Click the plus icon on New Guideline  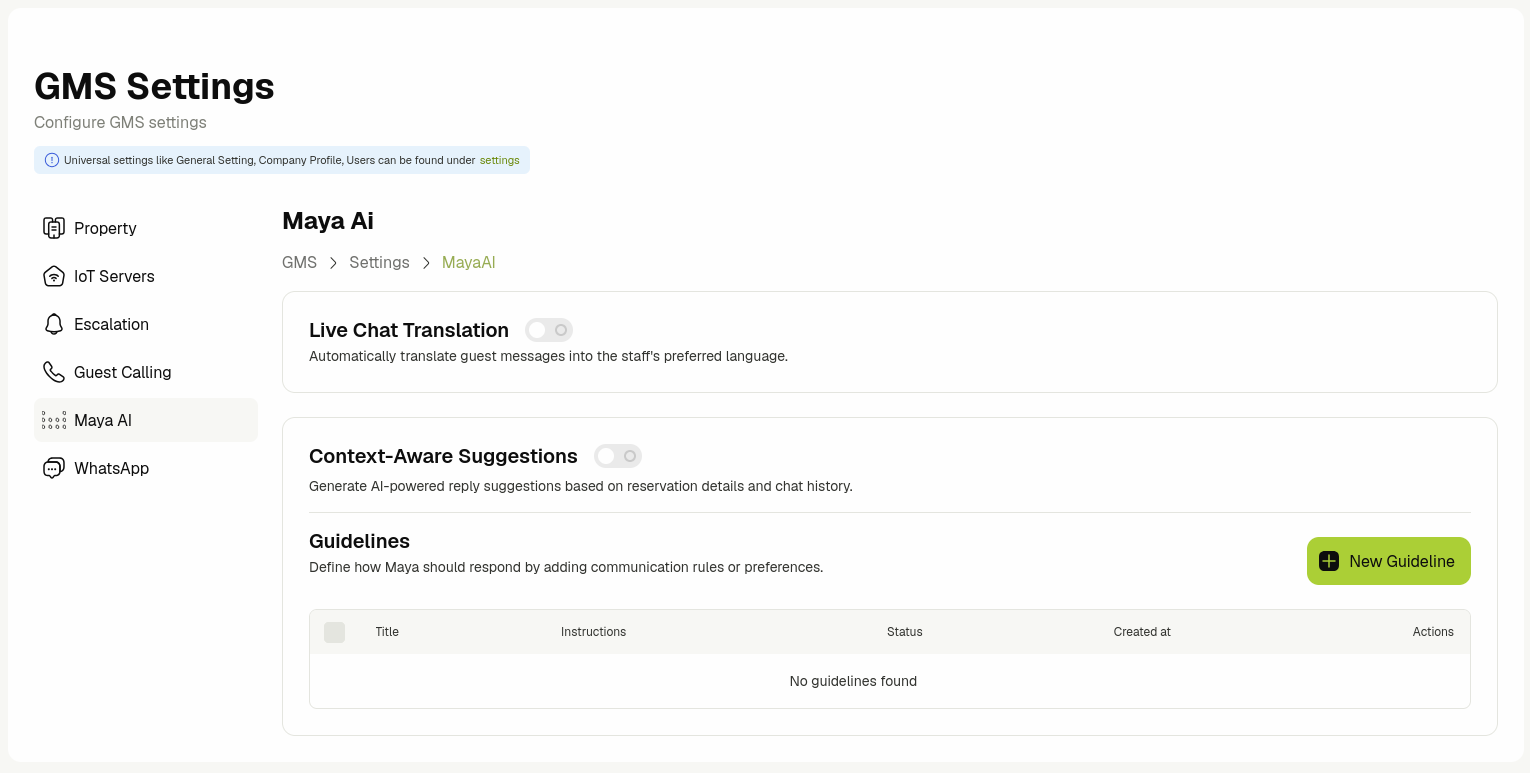coord(1329,561)
